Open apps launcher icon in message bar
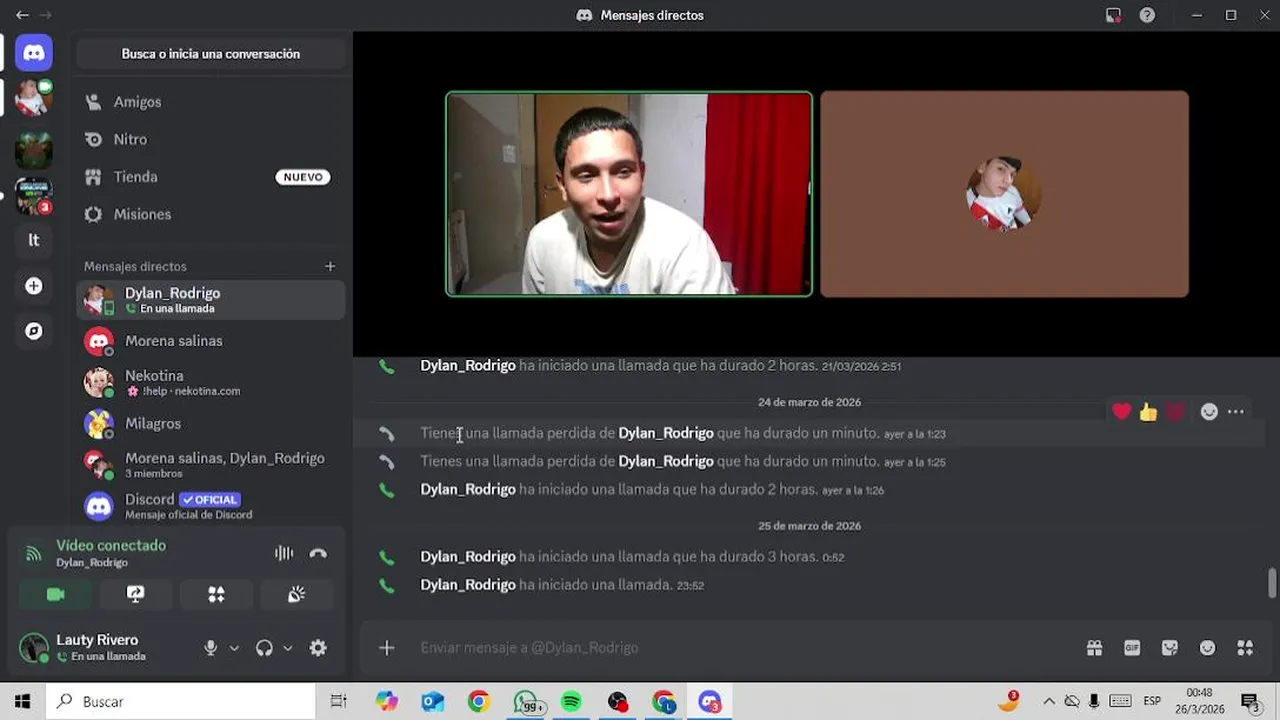The image size is (1280, 720). 1245,648
